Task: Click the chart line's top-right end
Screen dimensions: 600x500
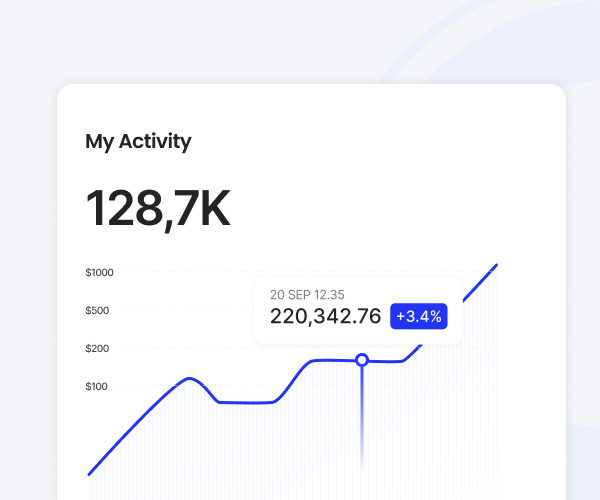Action: pos(496,266)
